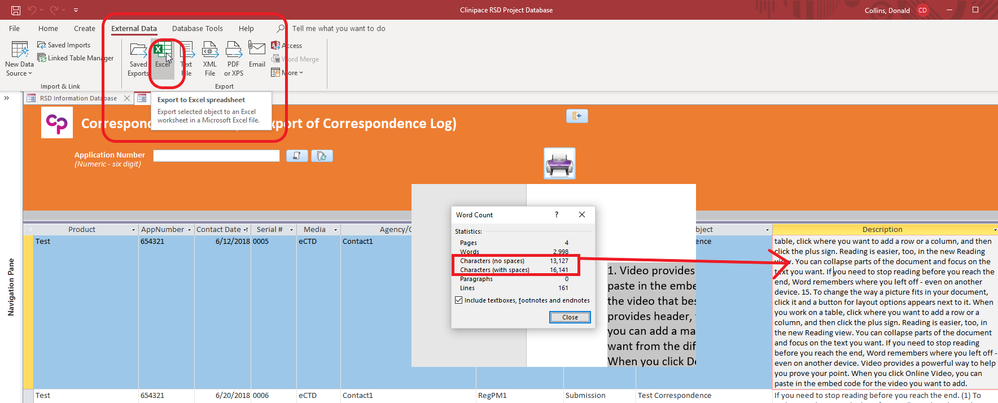Image resolution: width=998 pixels, height=403 pixels.
Task: Click the Redo arrow in title bar
Action: pyautogui.click(x=55, y=10)
